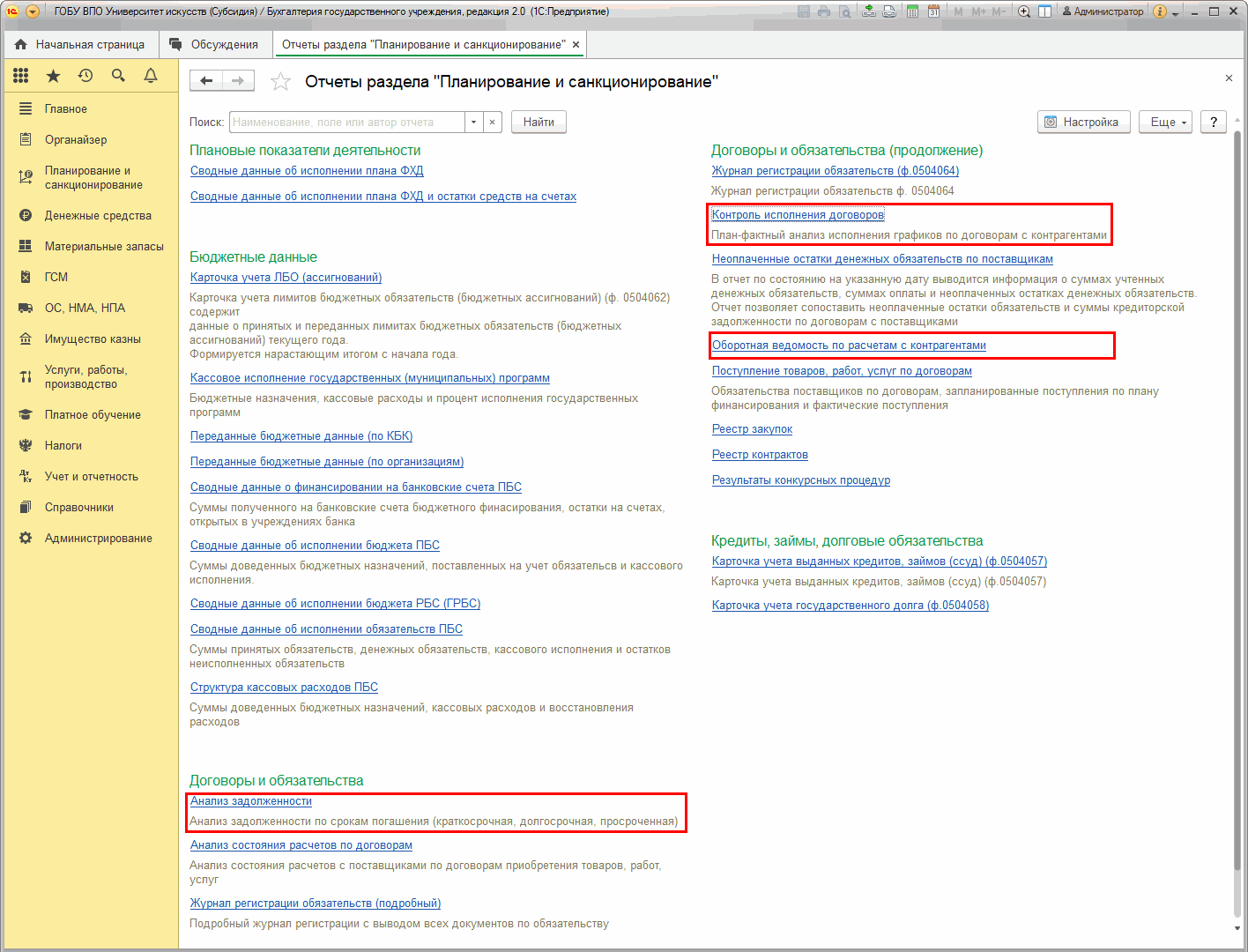Click the Print preview icon
The width and height of the screenshot is (1248, 952).
(x=845, y=11)
